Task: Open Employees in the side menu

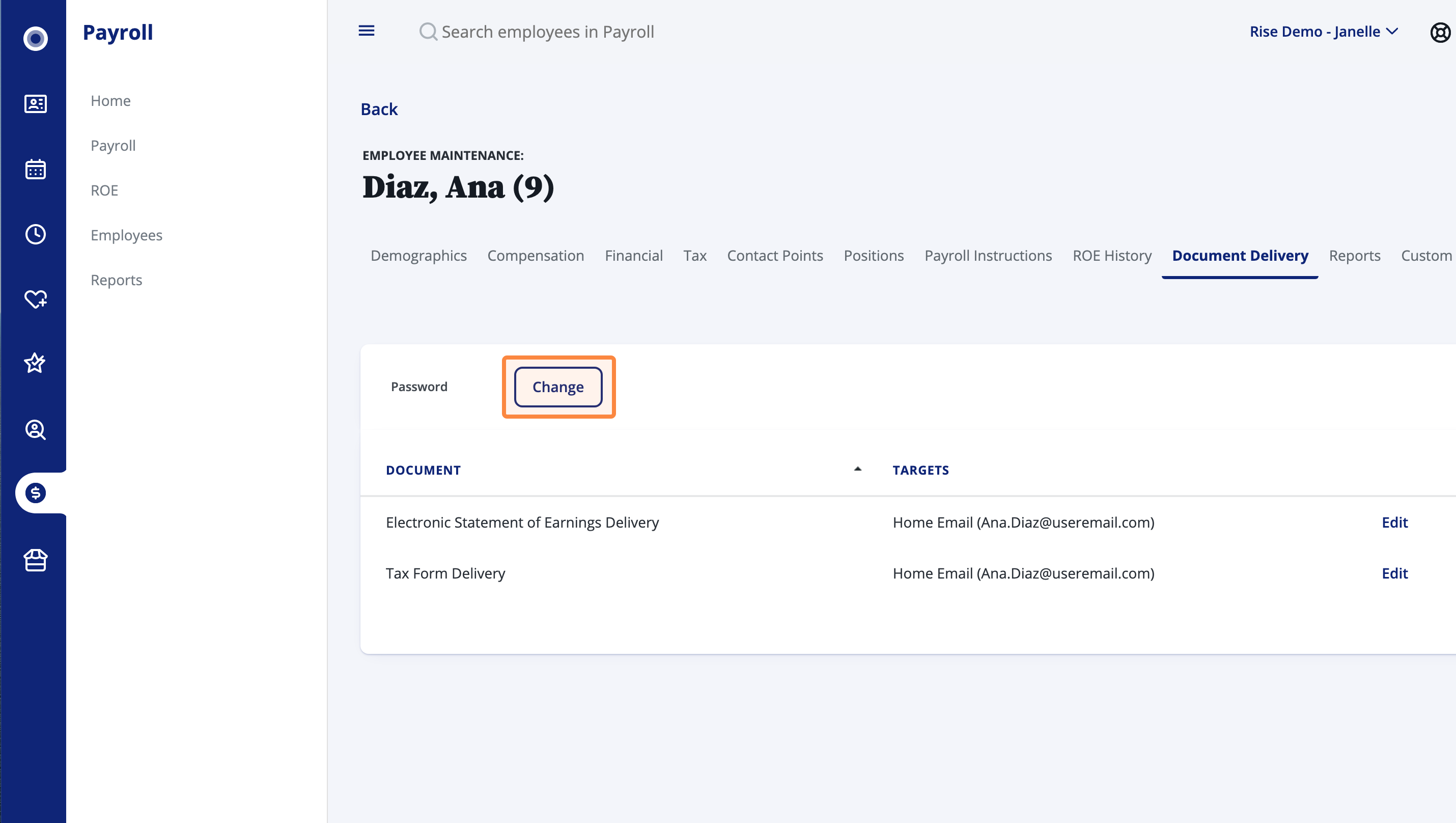Action: click(x=126, y=235)
